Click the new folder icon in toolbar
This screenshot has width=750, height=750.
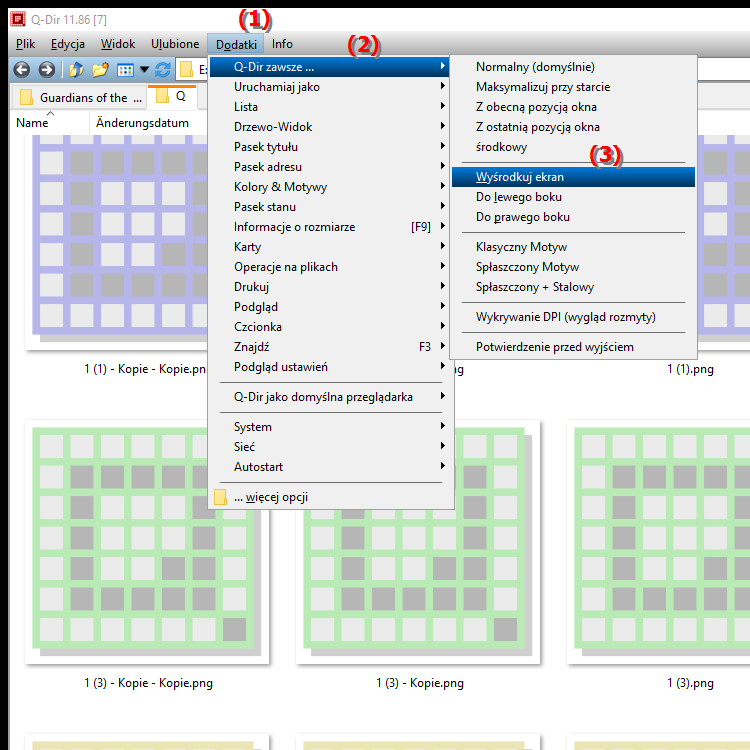[x=100, y=70]
